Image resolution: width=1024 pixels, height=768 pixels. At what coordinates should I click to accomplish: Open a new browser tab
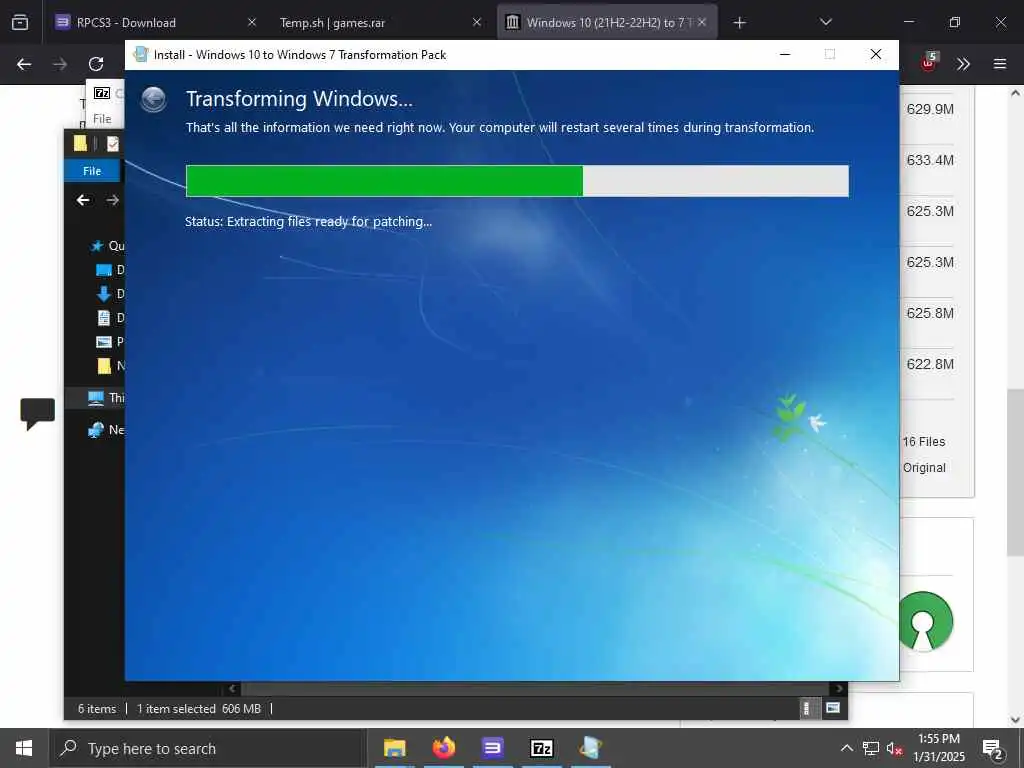(739, 23)
